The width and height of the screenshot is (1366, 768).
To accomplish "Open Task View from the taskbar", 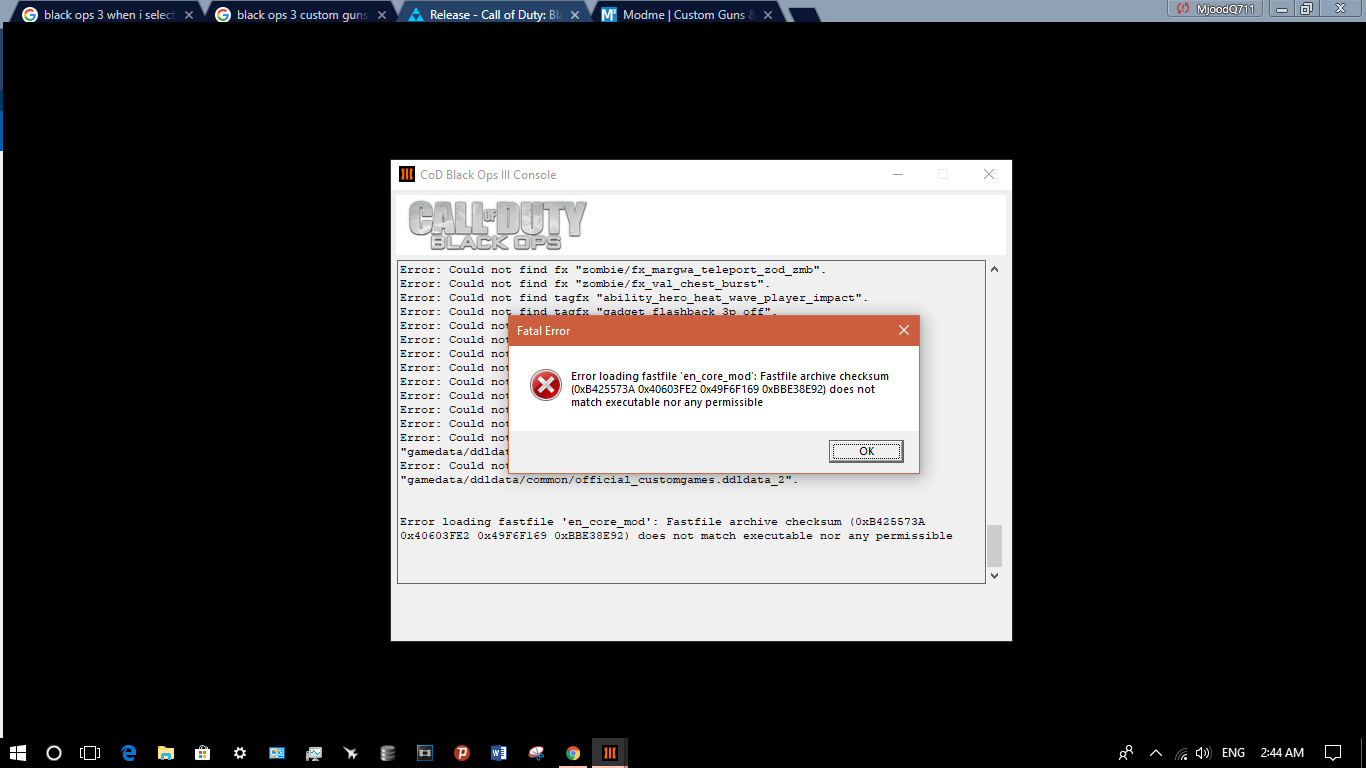I will click(90, 753).
